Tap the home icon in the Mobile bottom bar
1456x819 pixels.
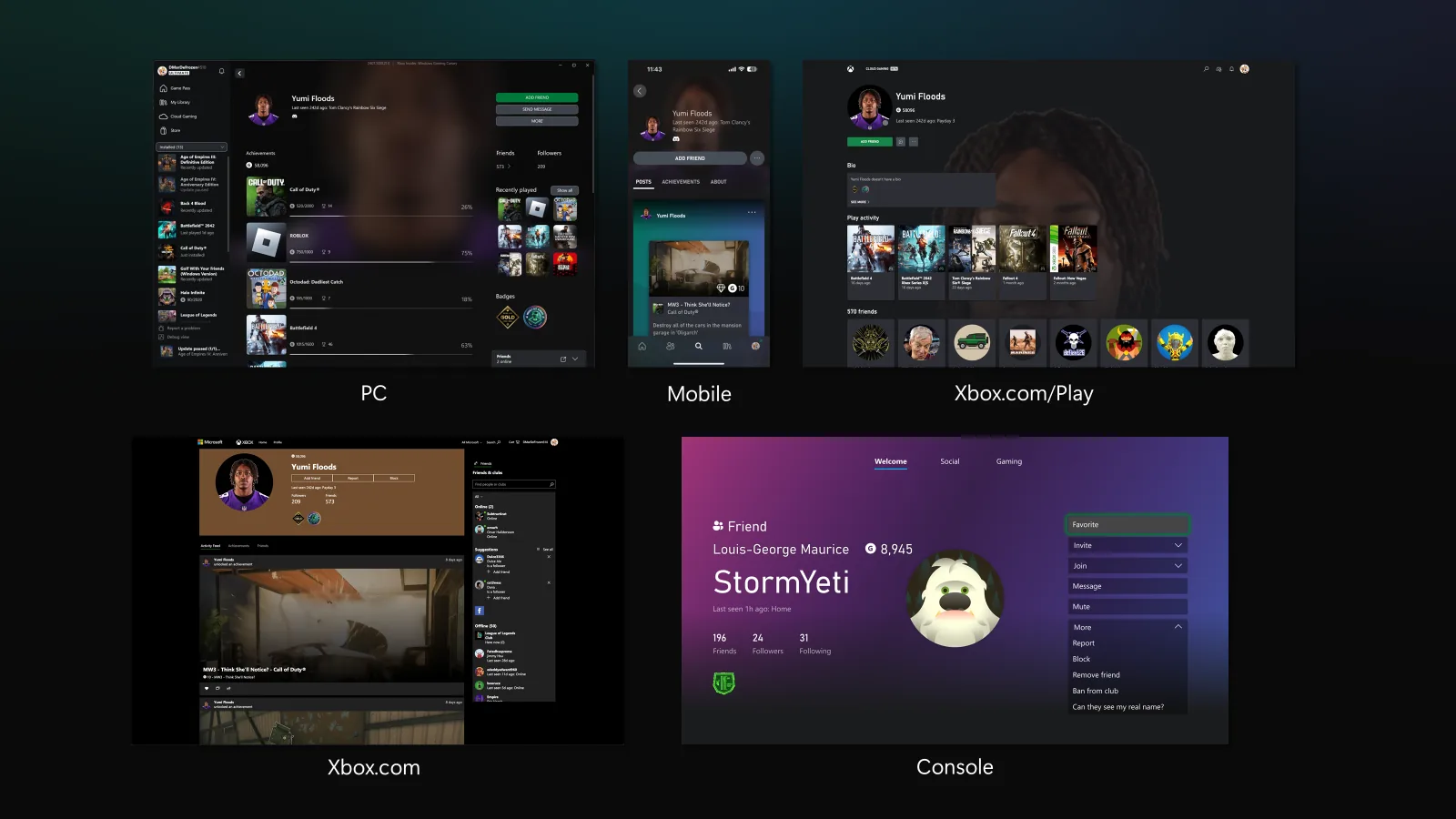click(x=642, y=346)
